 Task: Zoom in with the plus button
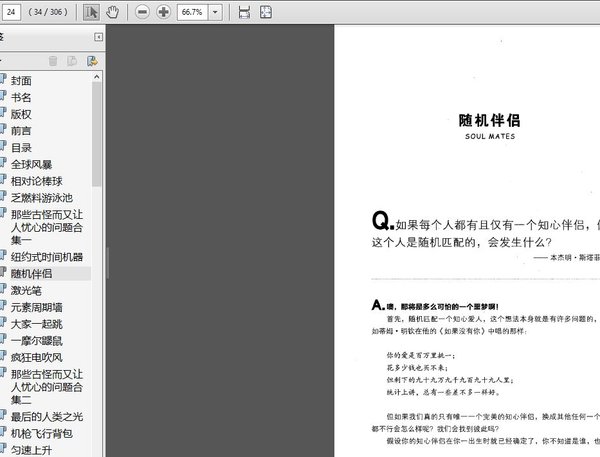(x=163, y=12)
